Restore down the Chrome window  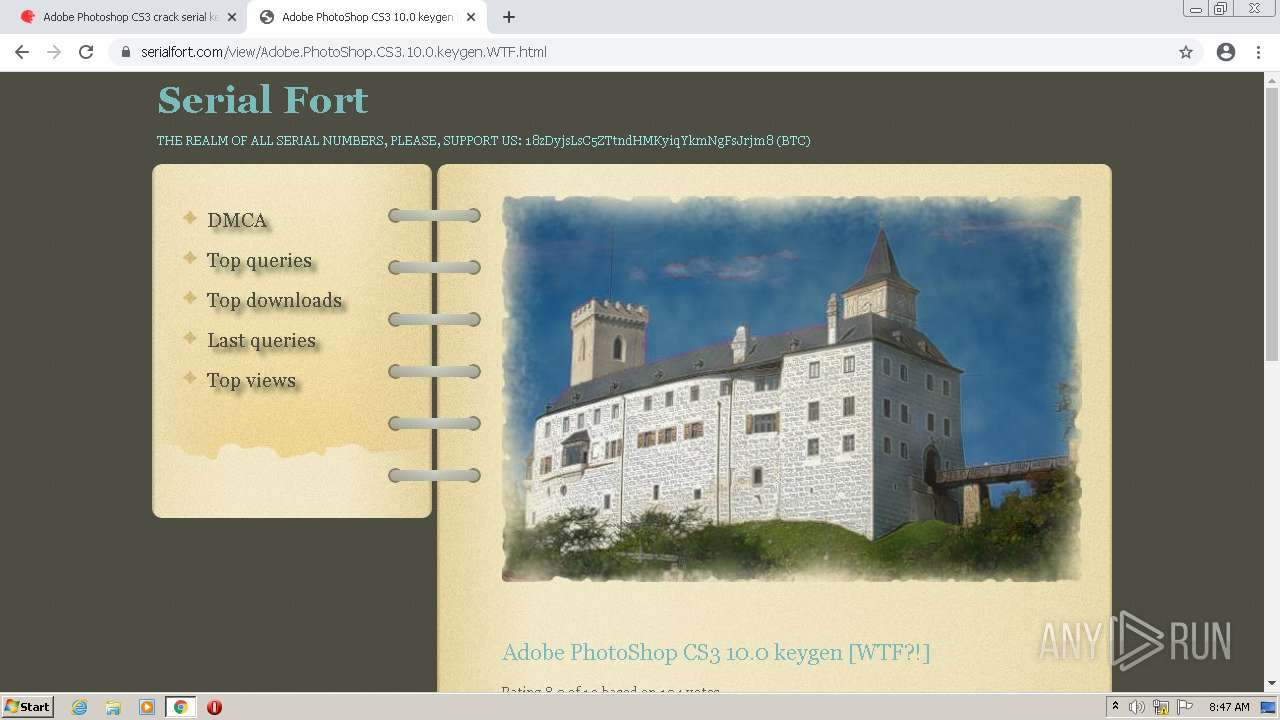[1221, 8]
